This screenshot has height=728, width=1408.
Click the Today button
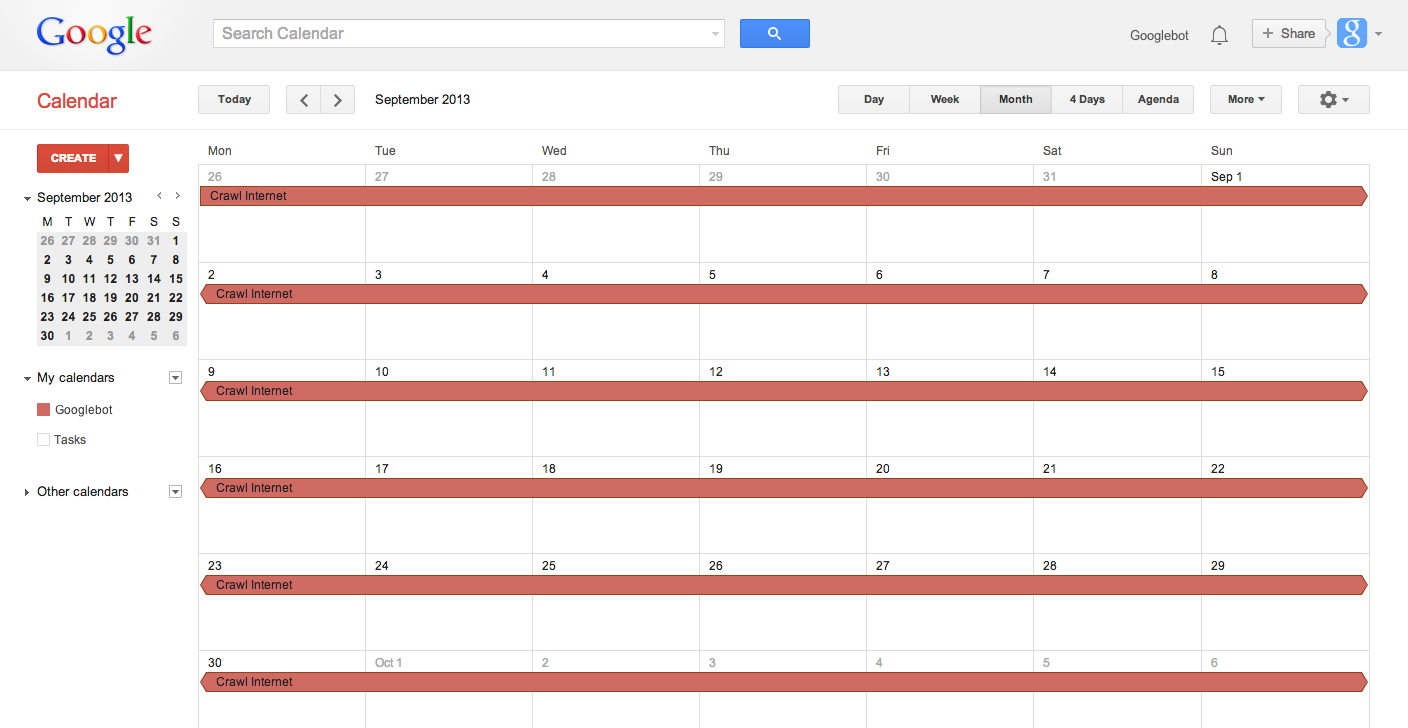click(x=234, y=99)
